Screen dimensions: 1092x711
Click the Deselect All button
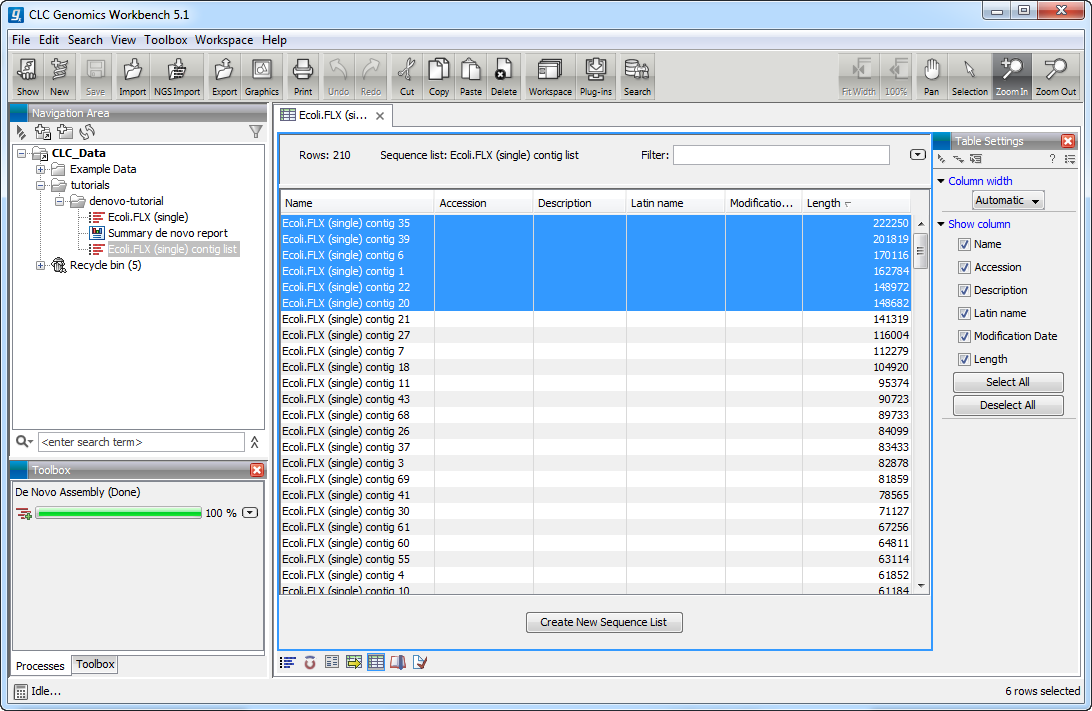click(1008, 405)
